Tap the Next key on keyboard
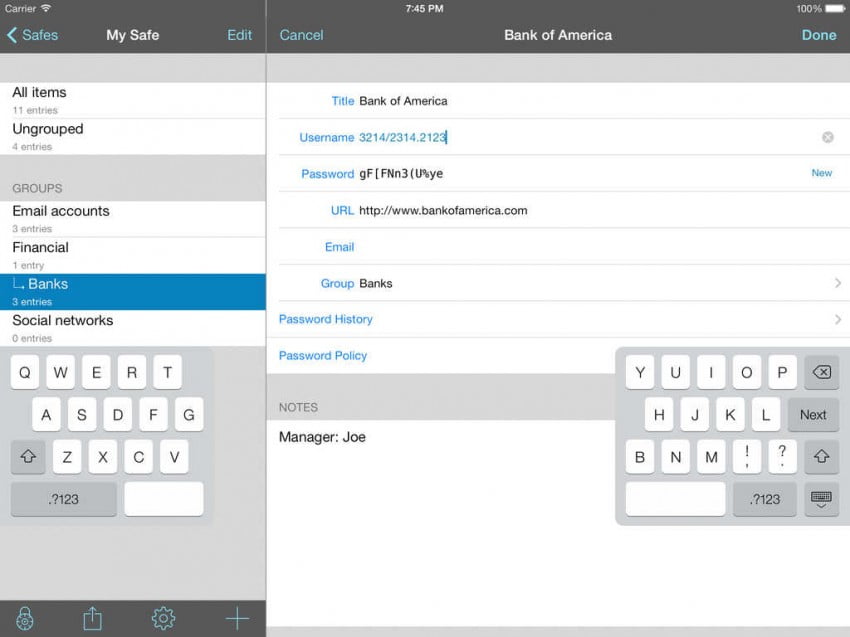The image size is (850, 637). coord(813,415)
